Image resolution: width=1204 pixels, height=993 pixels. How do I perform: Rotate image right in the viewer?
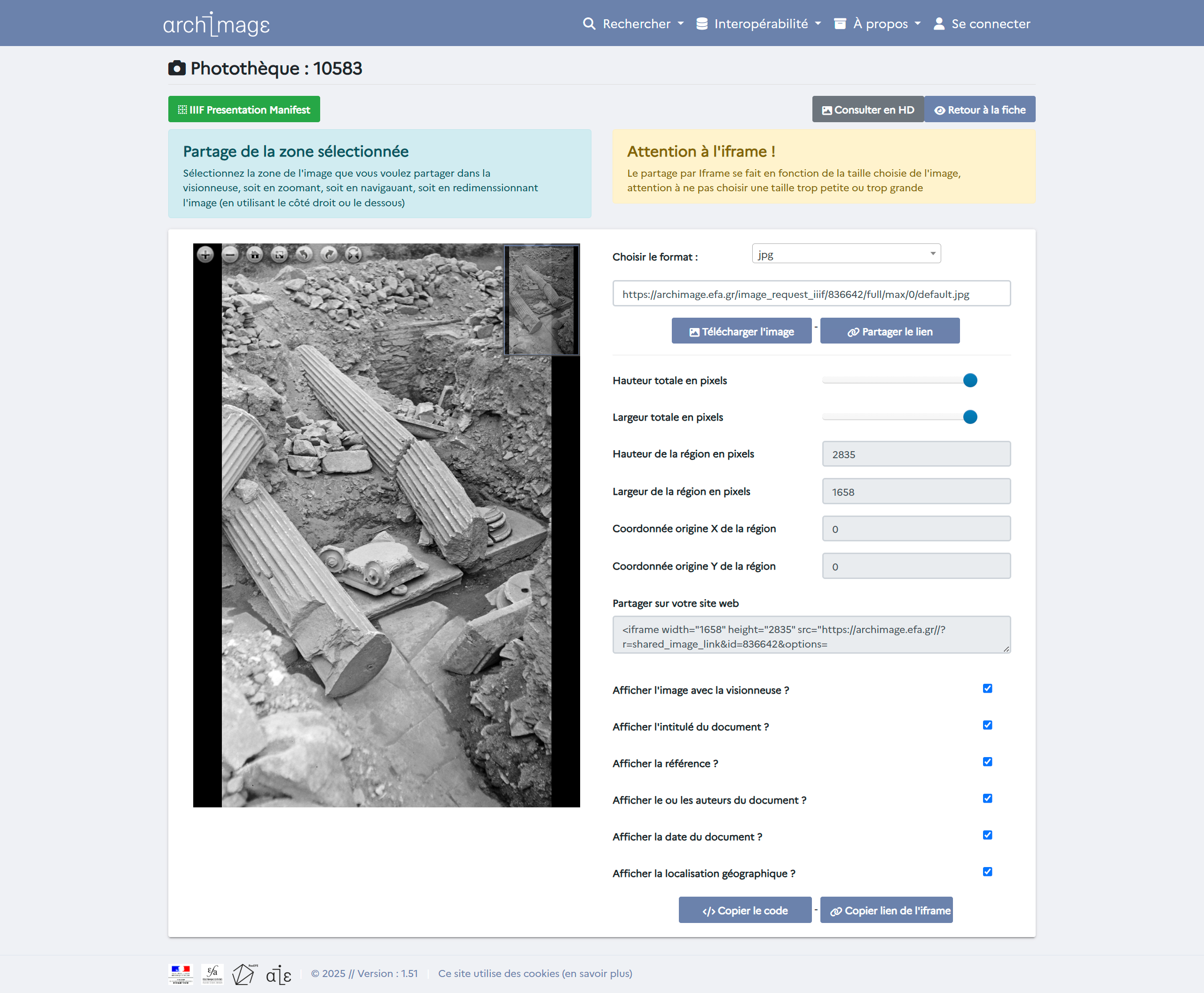click(x=329, y=255)
